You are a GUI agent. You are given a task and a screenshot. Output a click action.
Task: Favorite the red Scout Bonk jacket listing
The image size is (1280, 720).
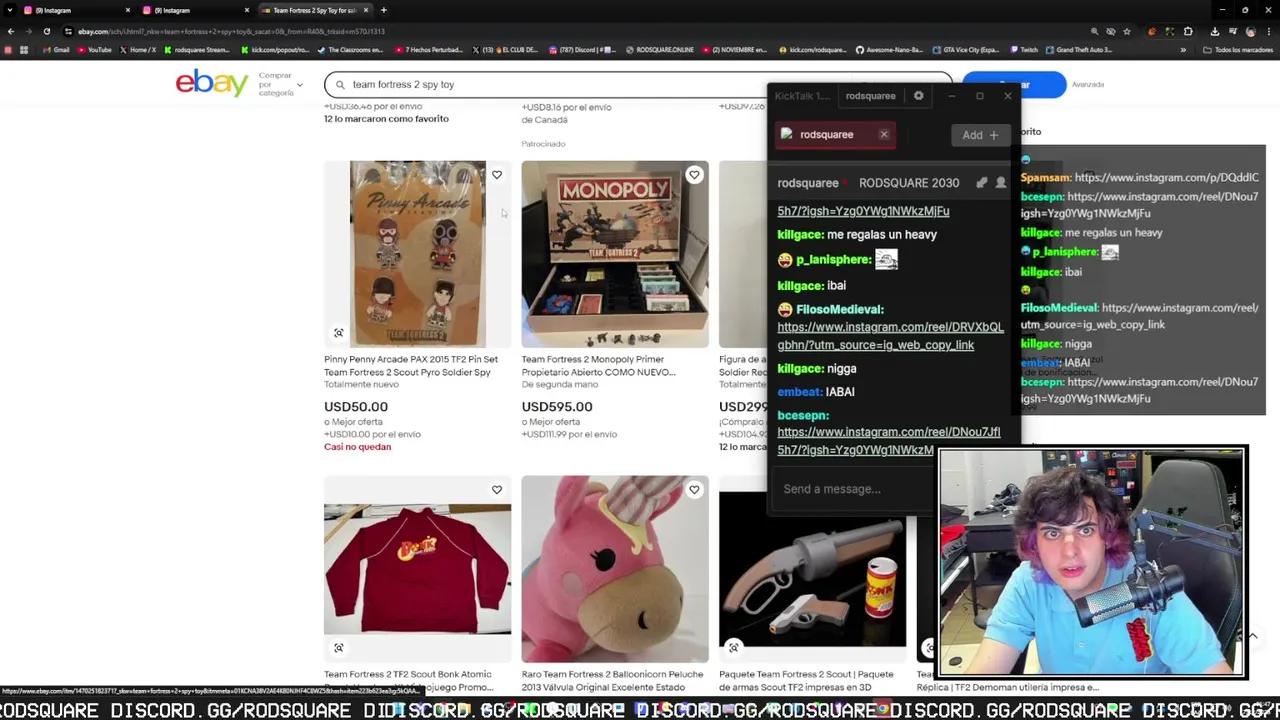(497, 490)
